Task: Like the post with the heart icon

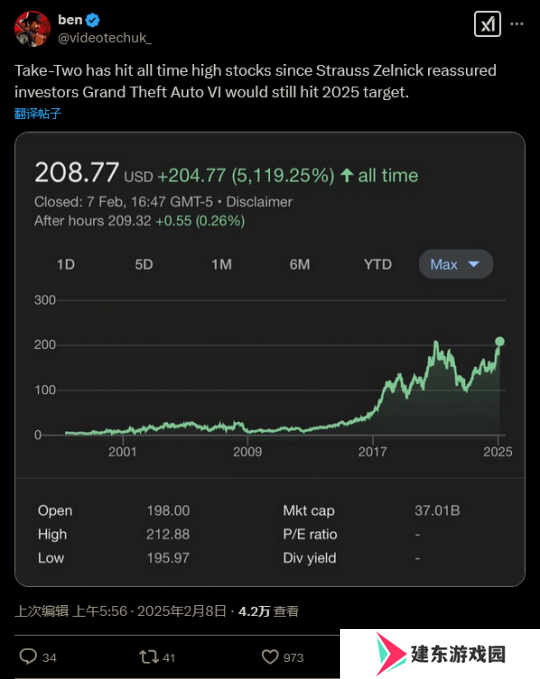Action: pyautogui.click(x=270, y=657)
